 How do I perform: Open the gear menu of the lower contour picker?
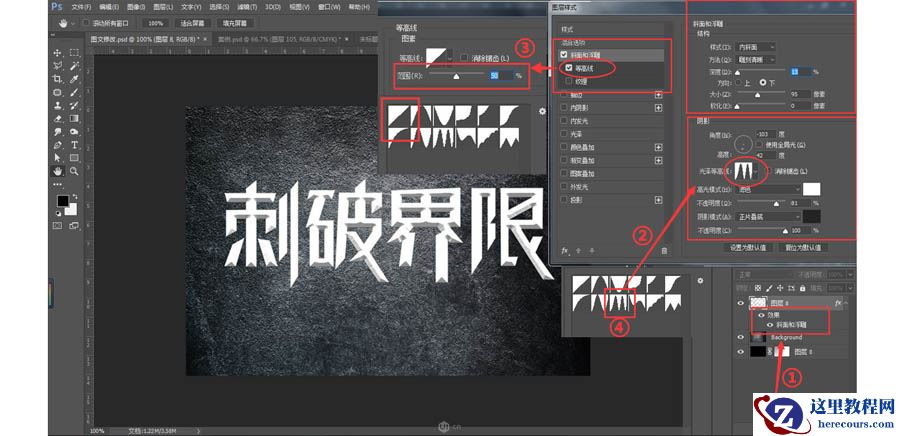point(700,281)
